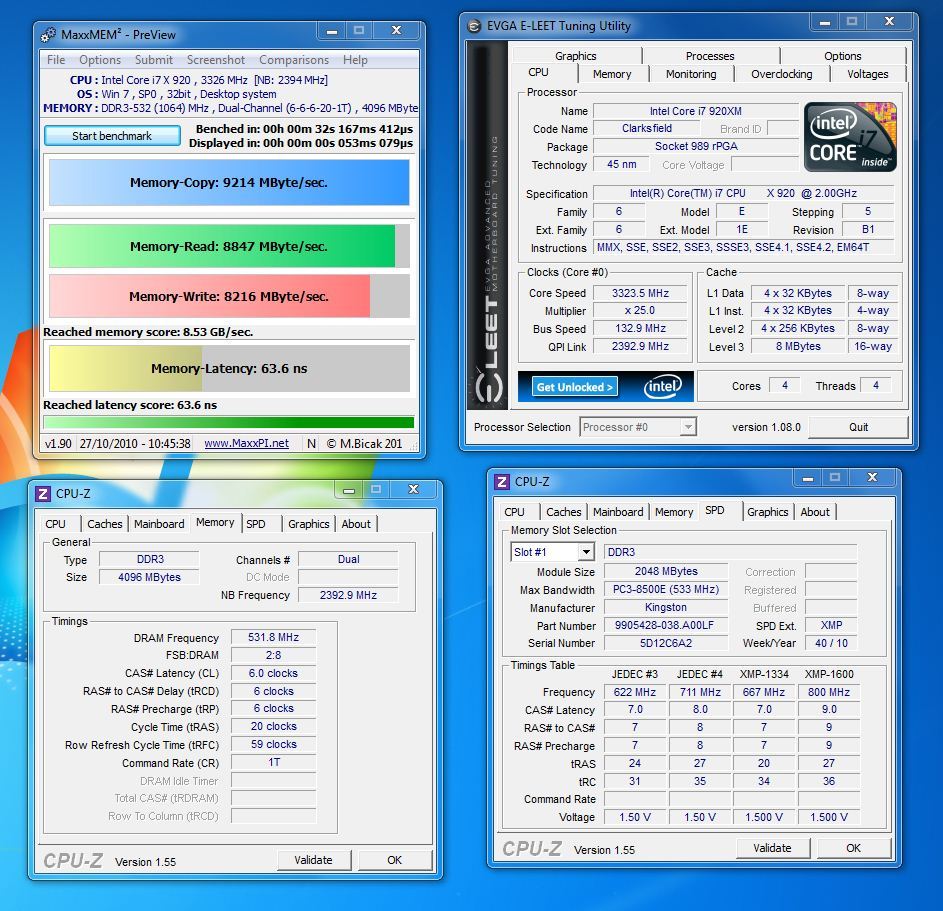The width and height of the screenshot is (943, 911).
Task: Click the EVGA E-LEET title bar logo icon
Action: pyautogui.click(x=475, y=26)
